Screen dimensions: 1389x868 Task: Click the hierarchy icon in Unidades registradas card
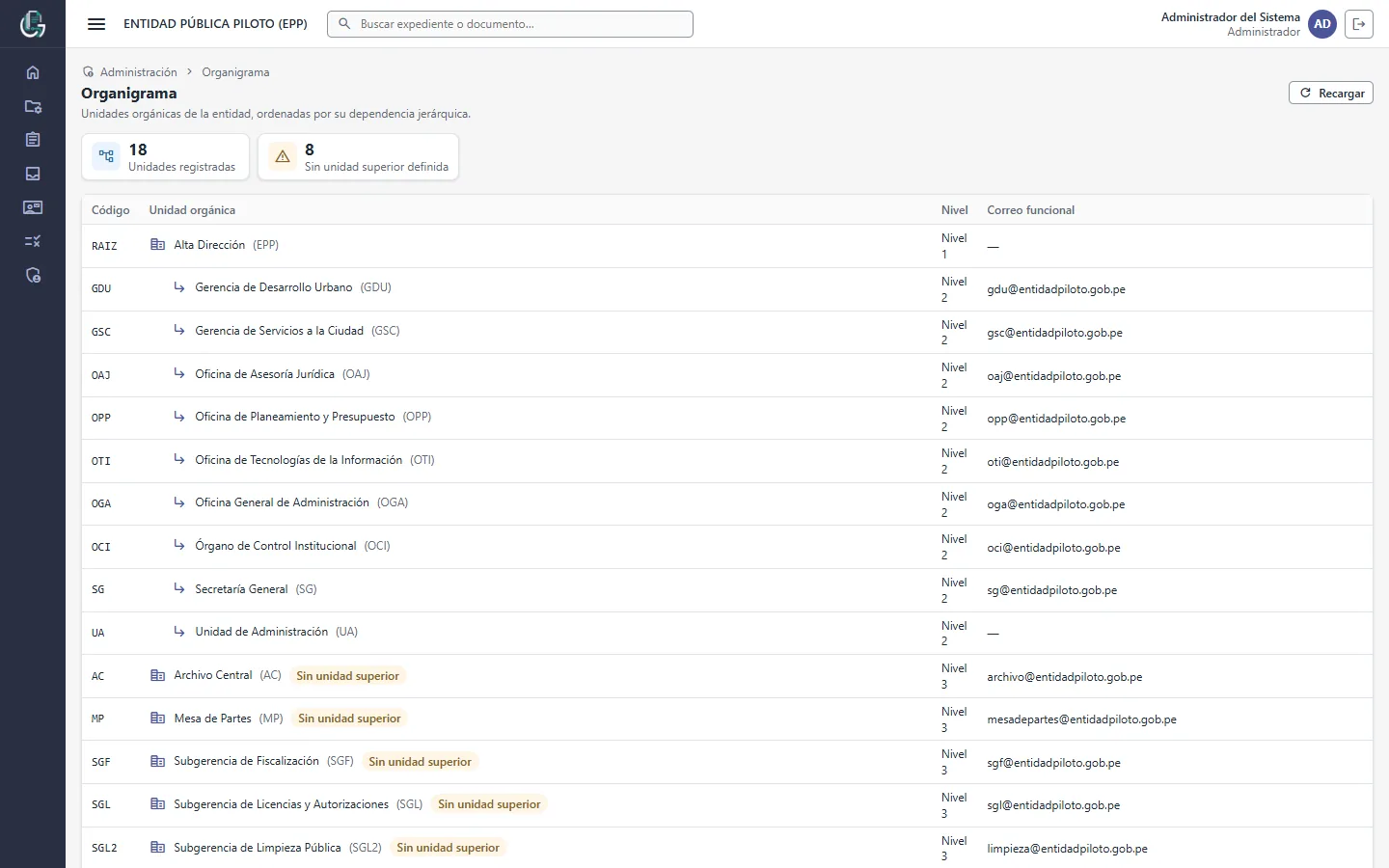pyautogui.click(x=106, y=156)
